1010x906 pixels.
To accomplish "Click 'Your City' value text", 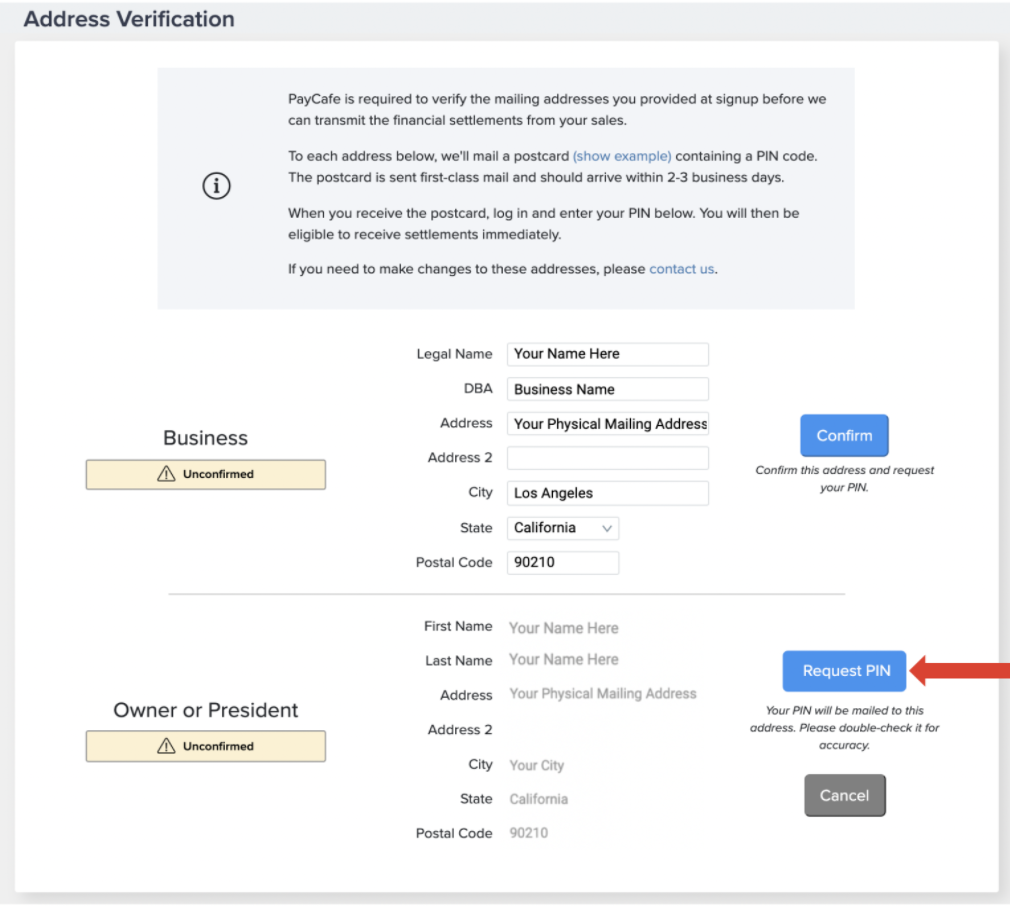I will (537, 765).
